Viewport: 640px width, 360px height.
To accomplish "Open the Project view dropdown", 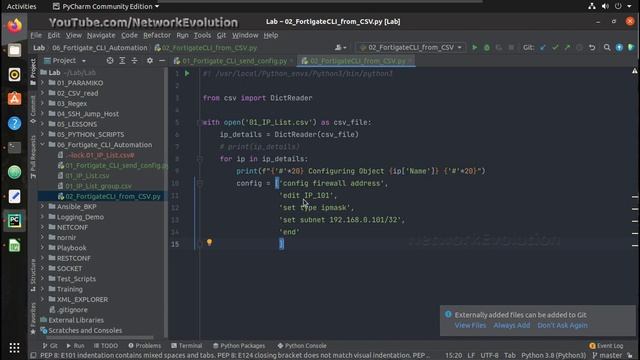I will point(65,60).
